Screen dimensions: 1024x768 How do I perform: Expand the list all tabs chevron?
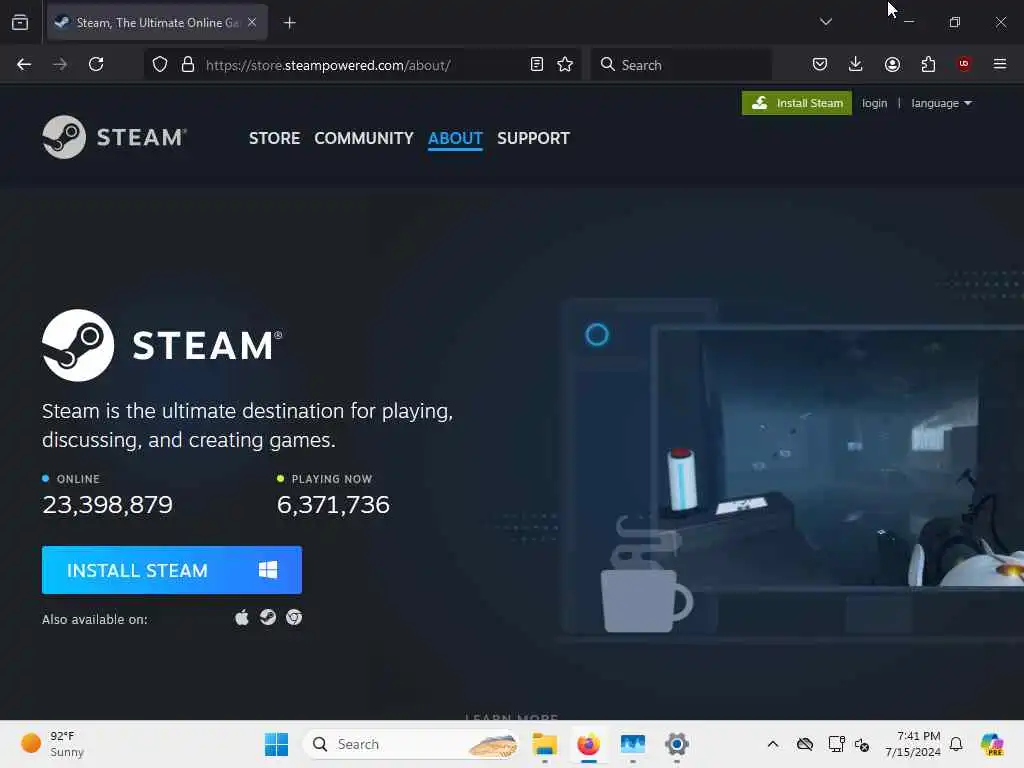pyautogui.click(x=825, y=22)
